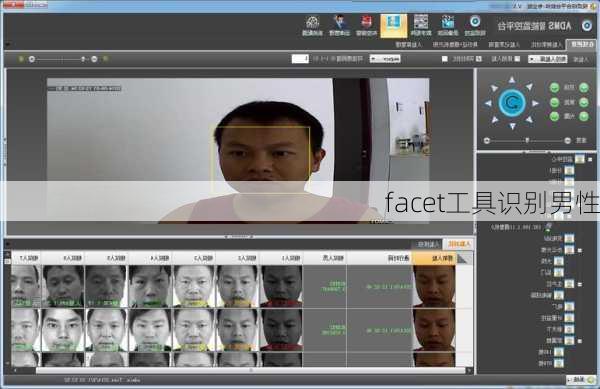
Task: Toggle the standalone white checkbox in the filter bar
Action: (x=445, y=59)
